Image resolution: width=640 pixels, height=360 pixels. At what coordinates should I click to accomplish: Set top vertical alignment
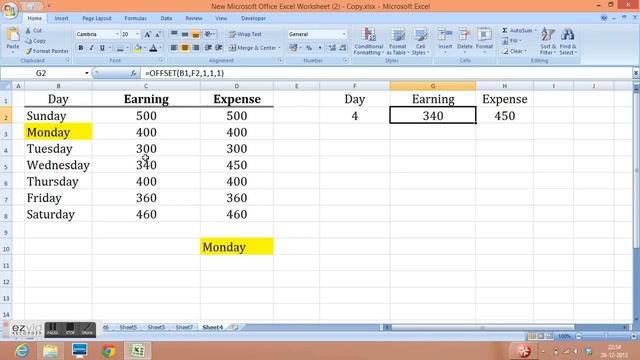coord(174,34)
